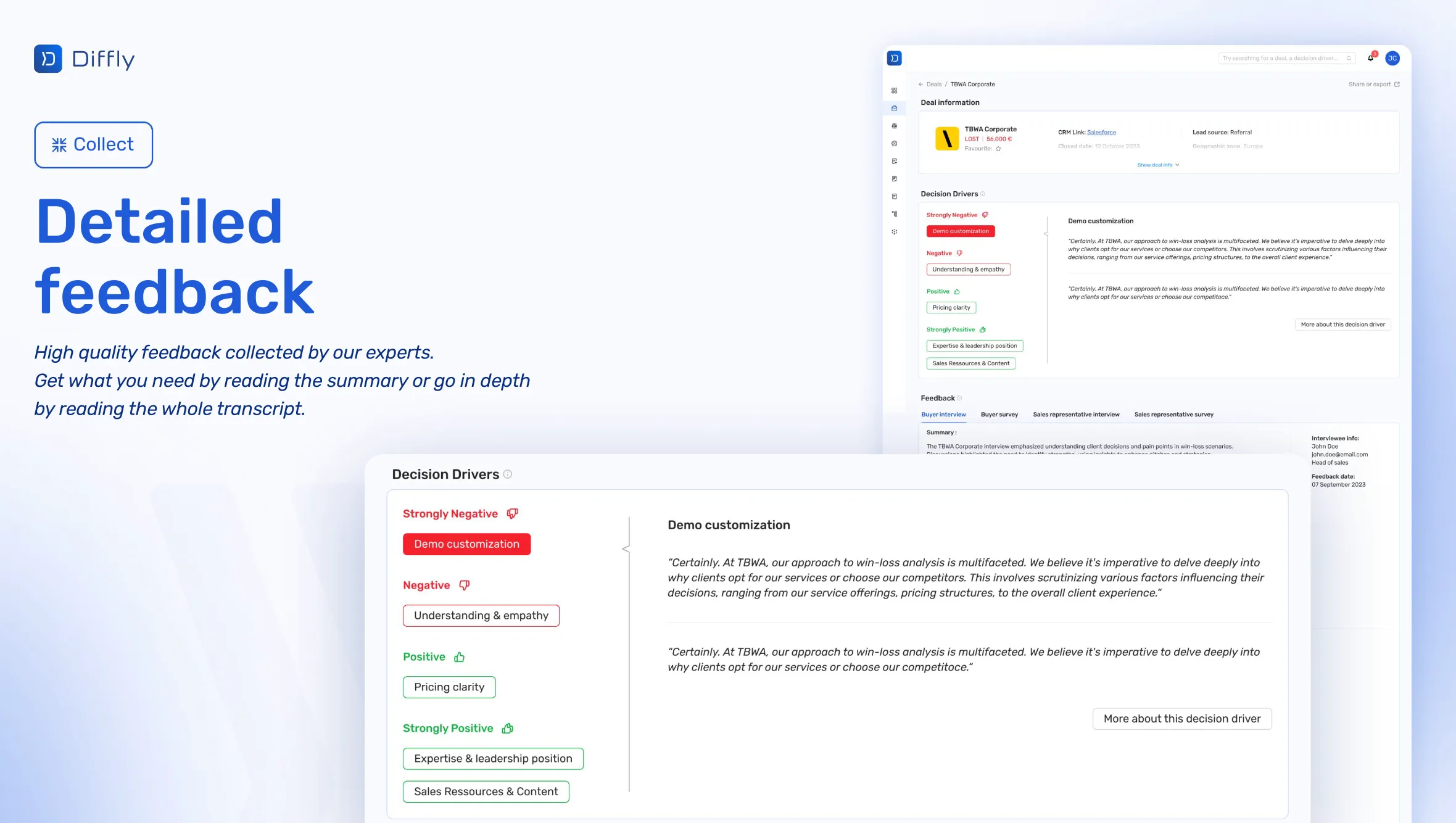Select the highlighted Deals sidebar icon
The width and height of the screenshot is (1456, 823).
point(894,108)
